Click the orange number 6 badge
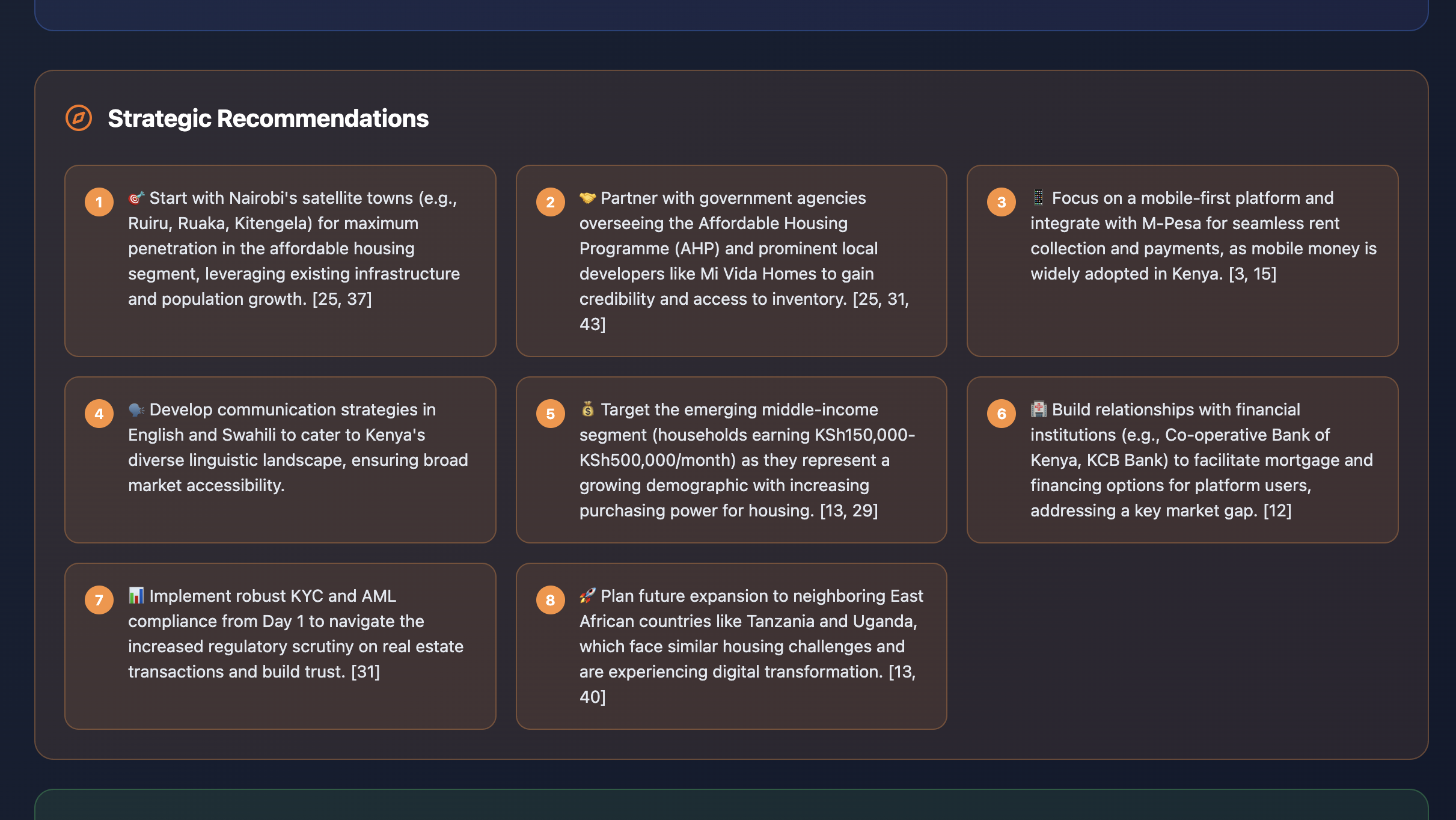The height and width of the screenshot is (820, 1456). (1002, 414)
